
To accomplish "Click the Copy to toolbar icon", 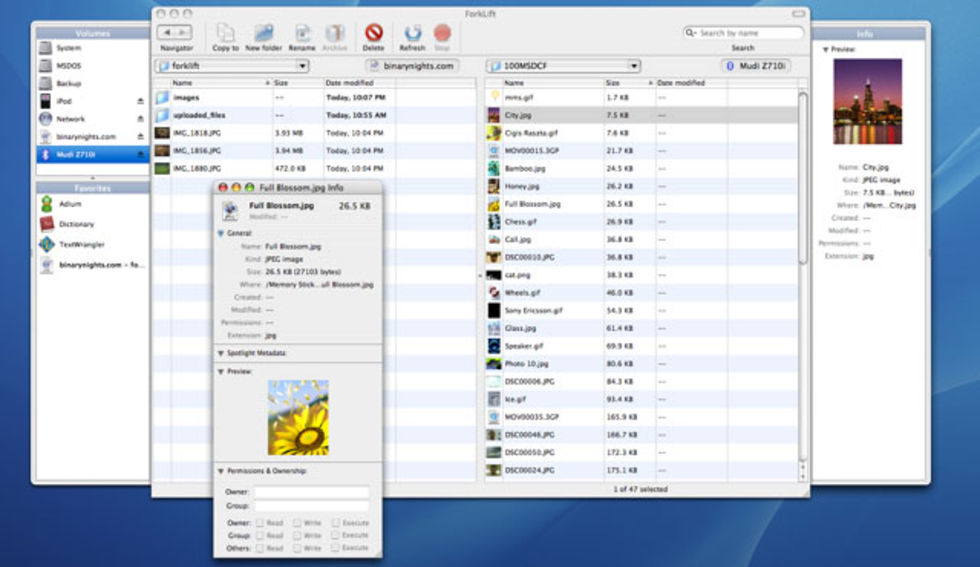I will point(225,34).
